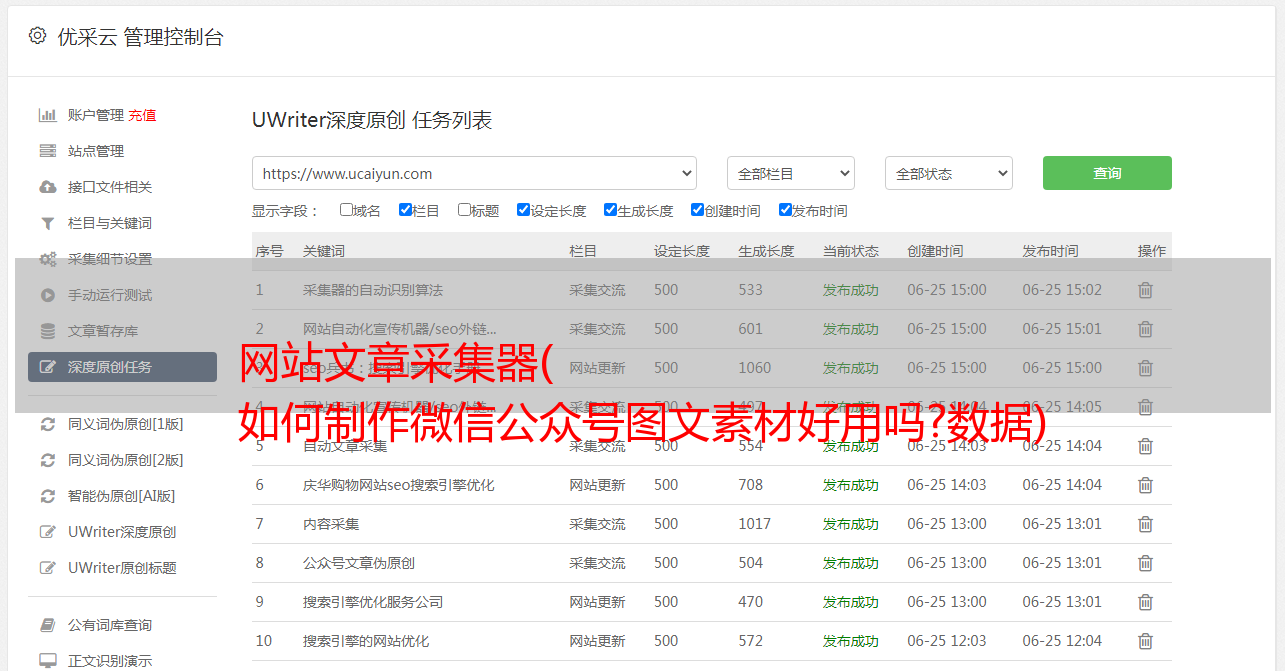Open the 全部状态 filter dropdown
The width and height of the screenshot is (1285, 671).
[948, 173]
